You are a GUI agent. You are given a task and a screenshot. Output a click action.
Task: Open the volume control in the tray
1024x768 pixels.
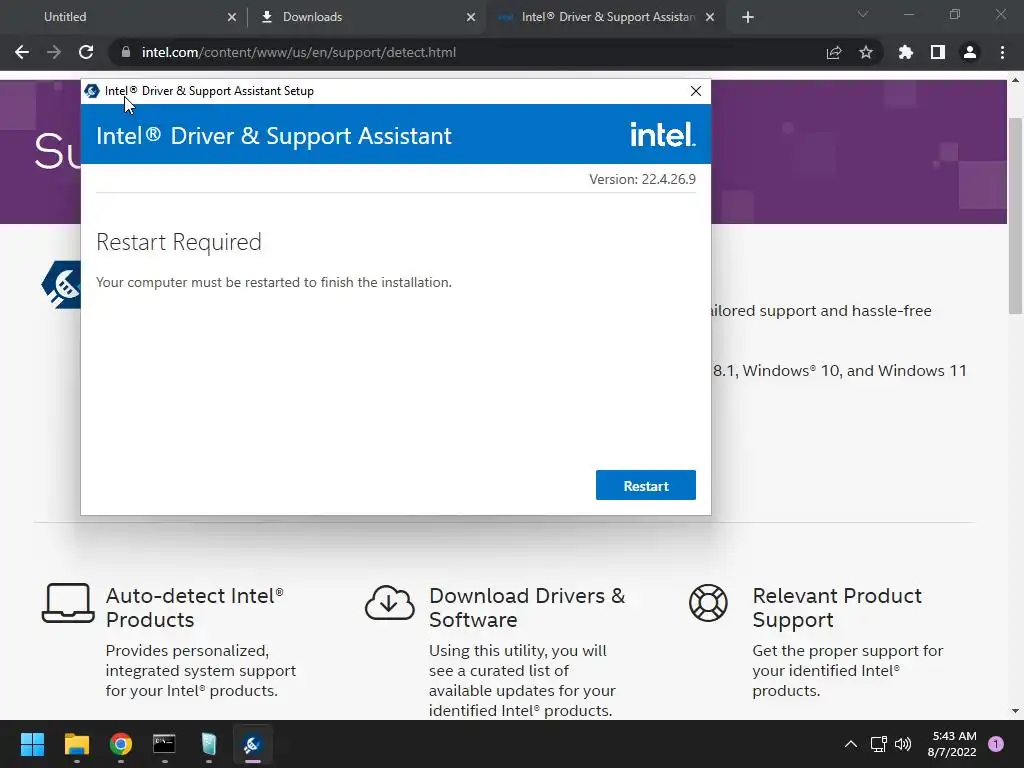coord(903,744)
